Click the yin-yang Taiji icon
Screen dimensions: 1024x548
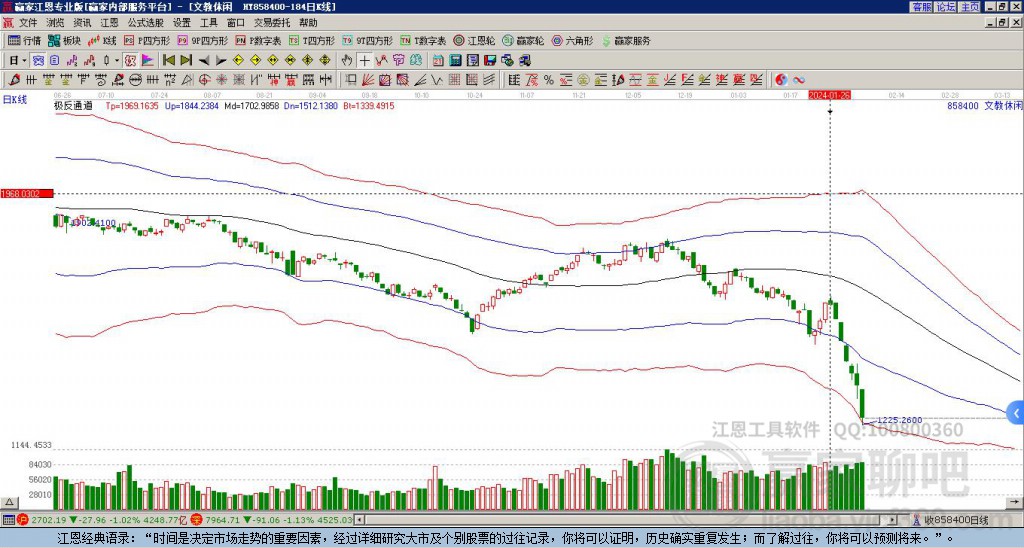coord(781,79)
